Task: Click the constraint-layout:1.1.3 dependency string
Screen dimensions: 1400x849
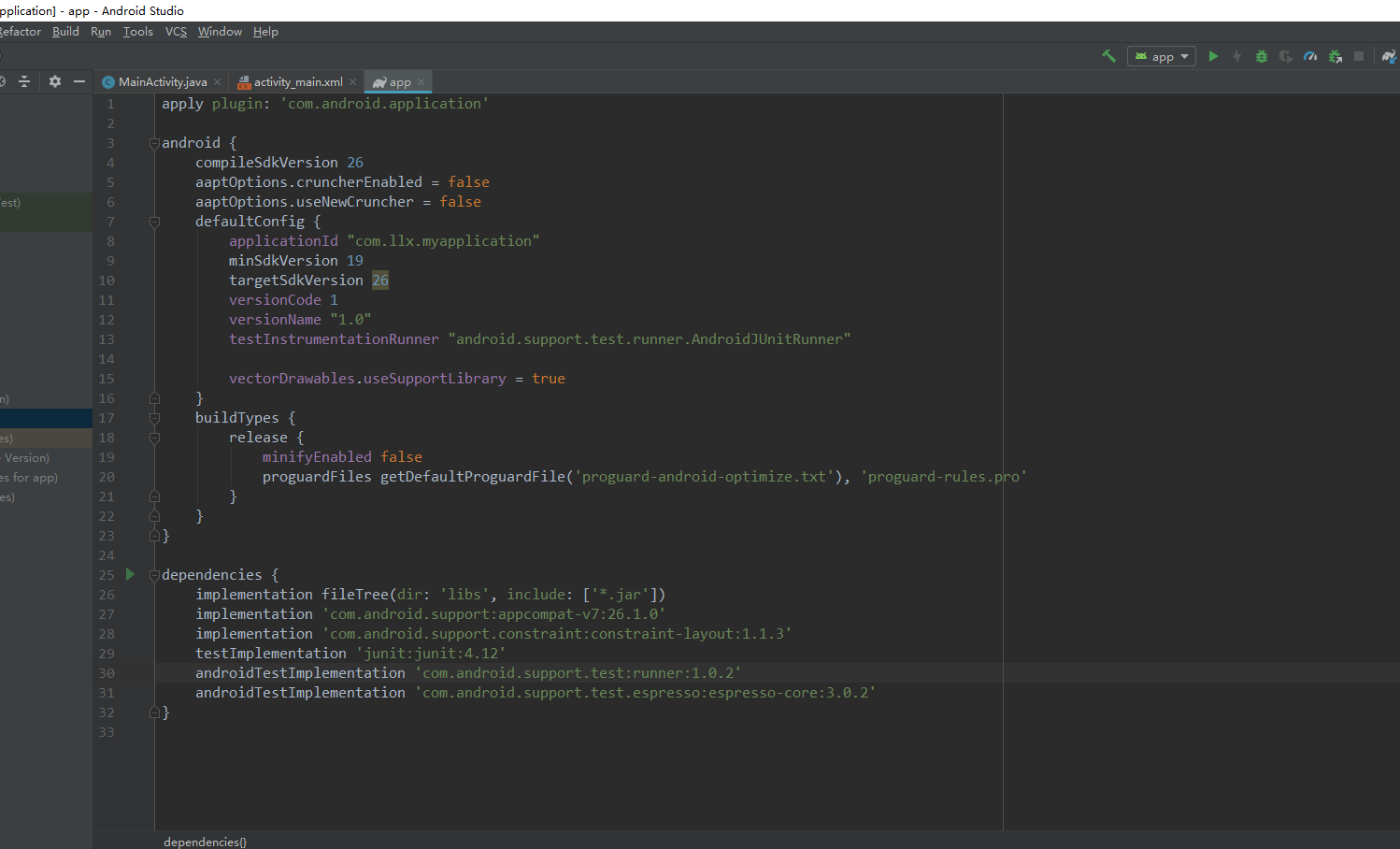Action: click(557, 634)
